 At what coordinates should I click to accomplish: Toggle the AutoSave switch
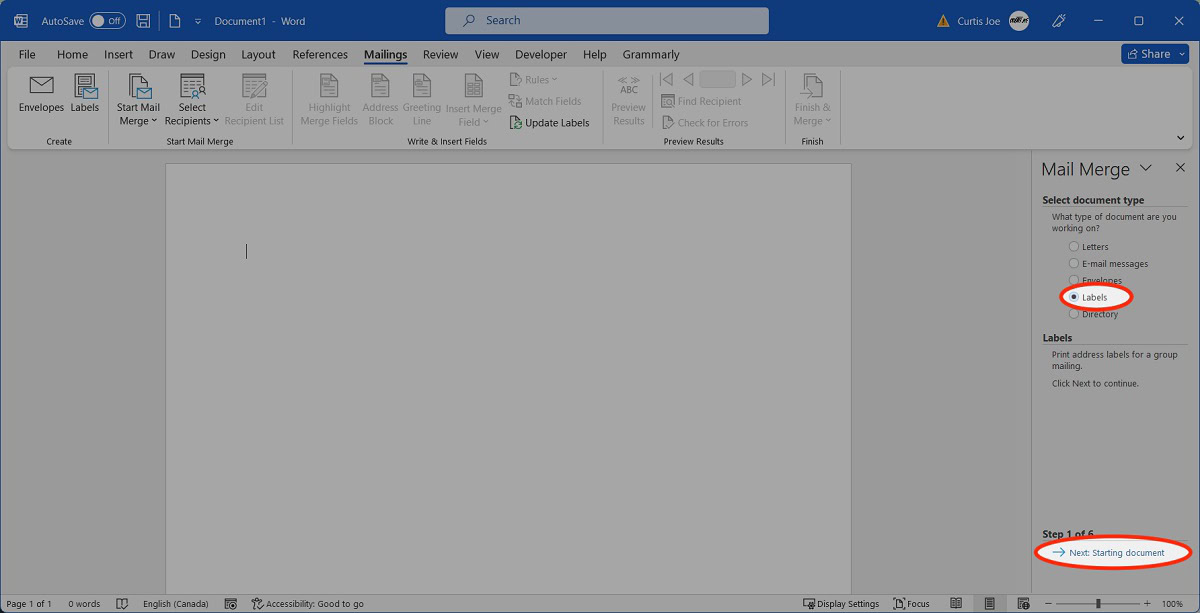click(x=107, y=21)
